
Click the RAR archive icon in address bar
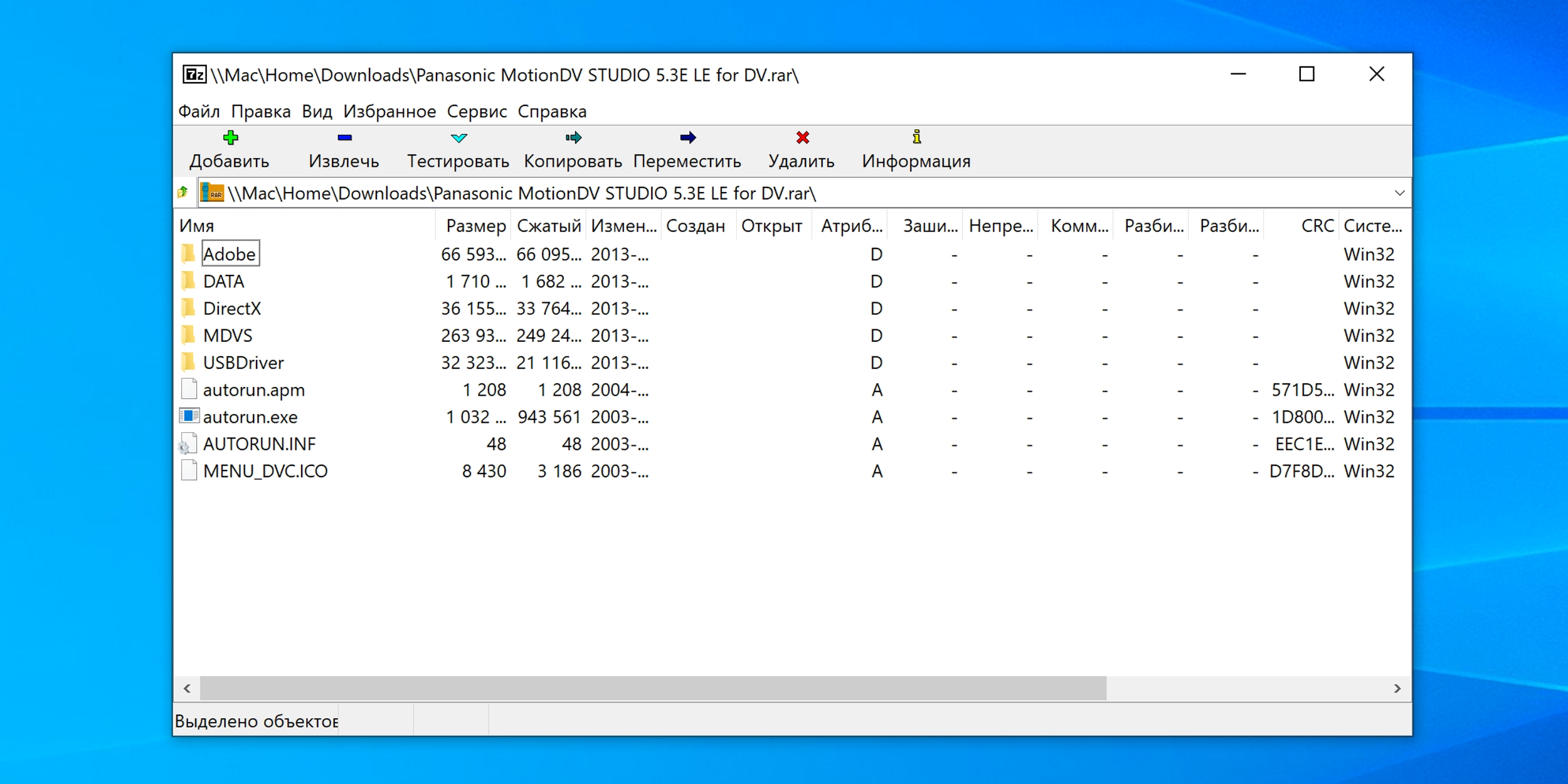(212, 193)
